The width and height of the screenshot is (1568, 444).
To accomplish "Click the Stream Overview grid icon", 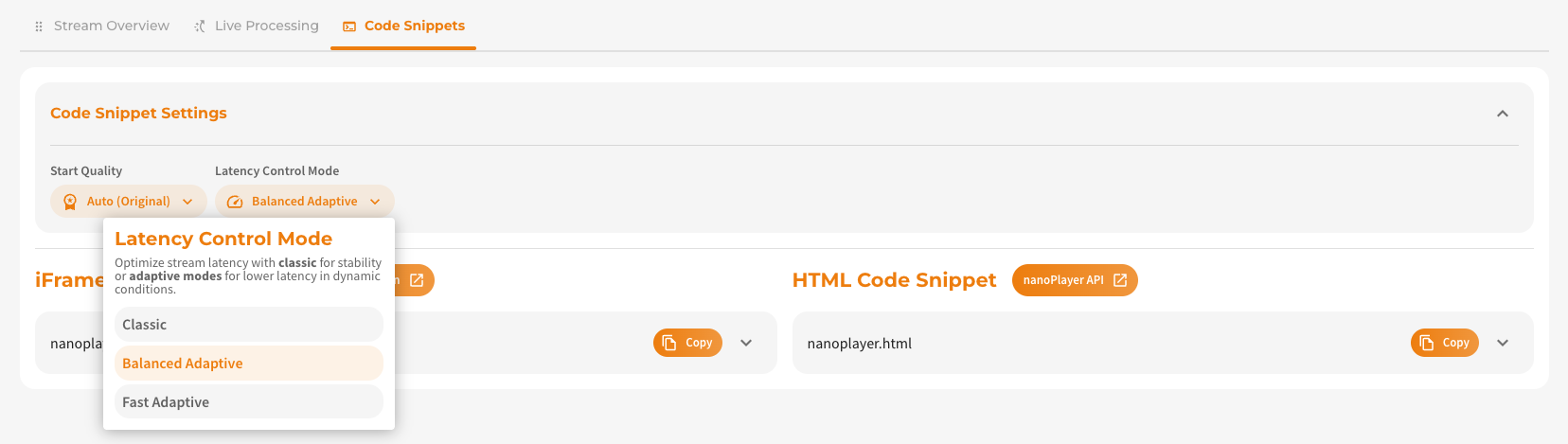I will (x=39, y=27).
